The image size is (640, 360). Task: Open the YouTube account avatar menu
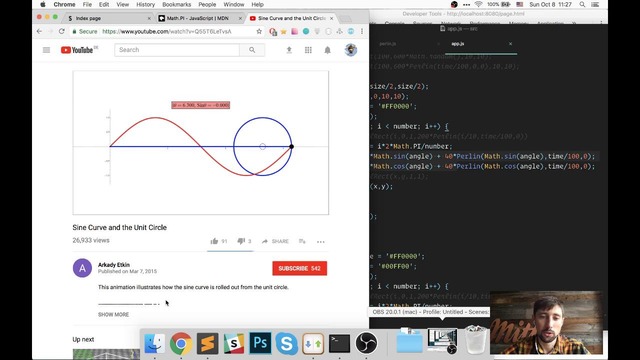[x=351, y=50]
